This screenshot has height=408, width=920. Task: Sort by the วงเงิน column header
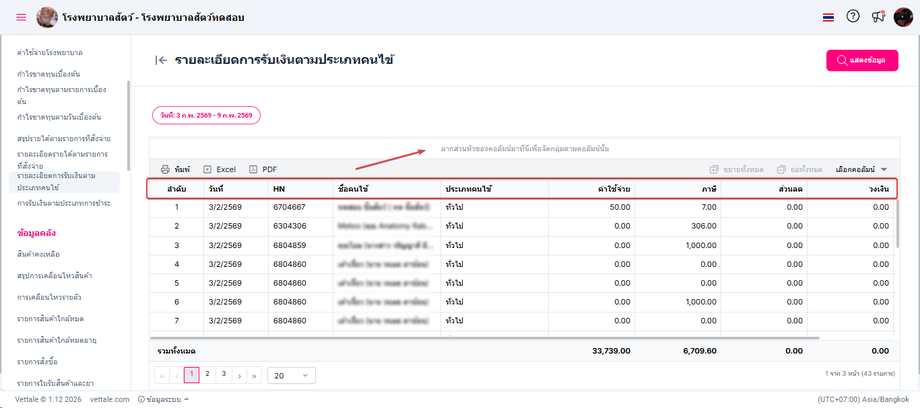pos(850,188)
